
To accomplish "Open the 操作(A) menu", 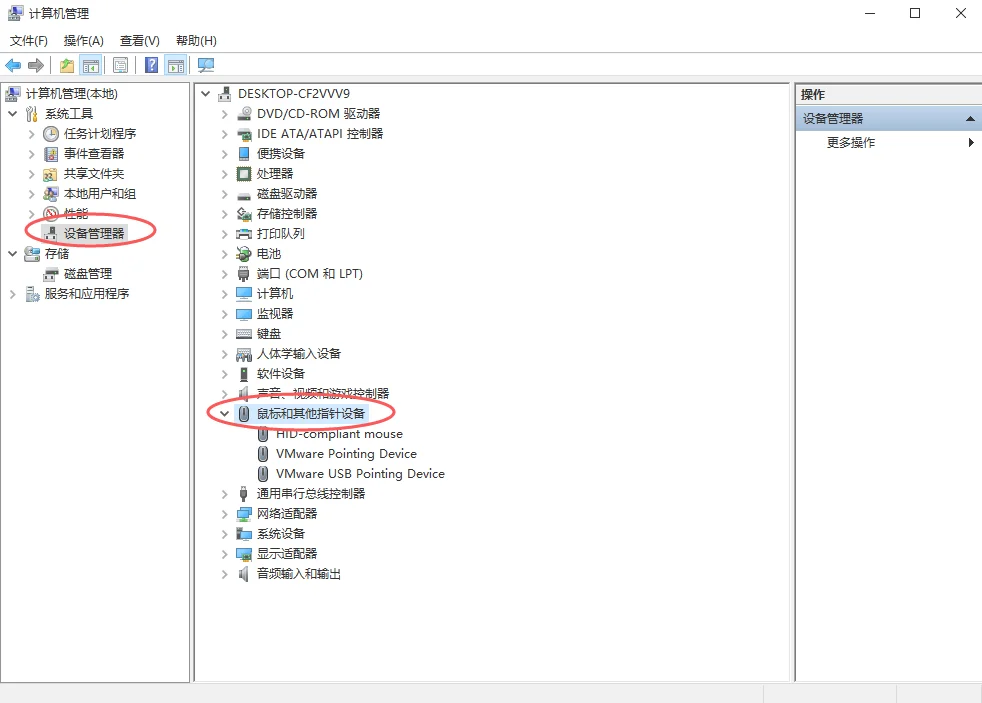I will [x=83, y=41].
